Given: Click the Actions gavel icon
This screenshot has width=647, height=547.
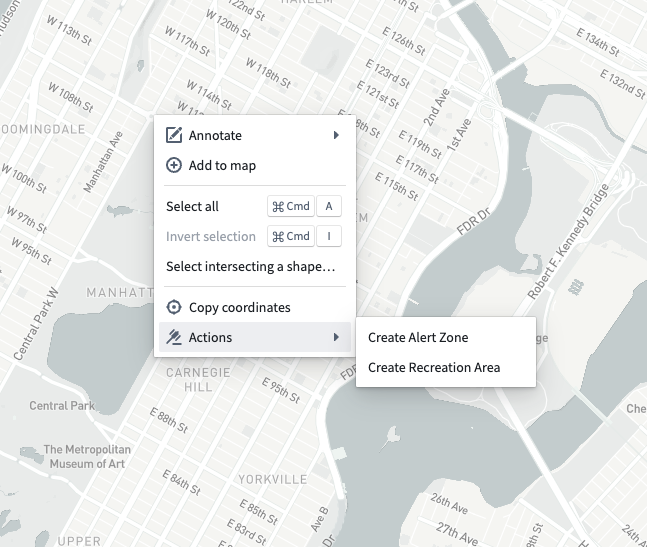Looking at the screenshot, I should [x=174, y=337].
